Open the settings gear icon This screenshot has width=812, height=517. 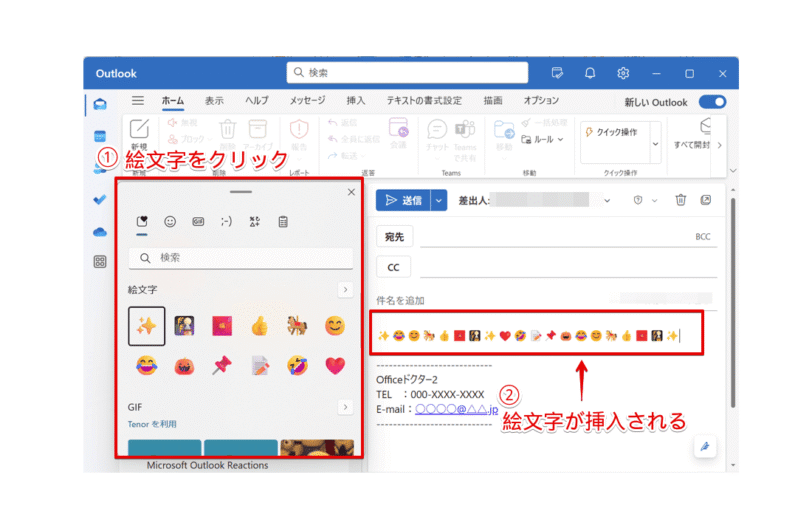click(623, 73)
